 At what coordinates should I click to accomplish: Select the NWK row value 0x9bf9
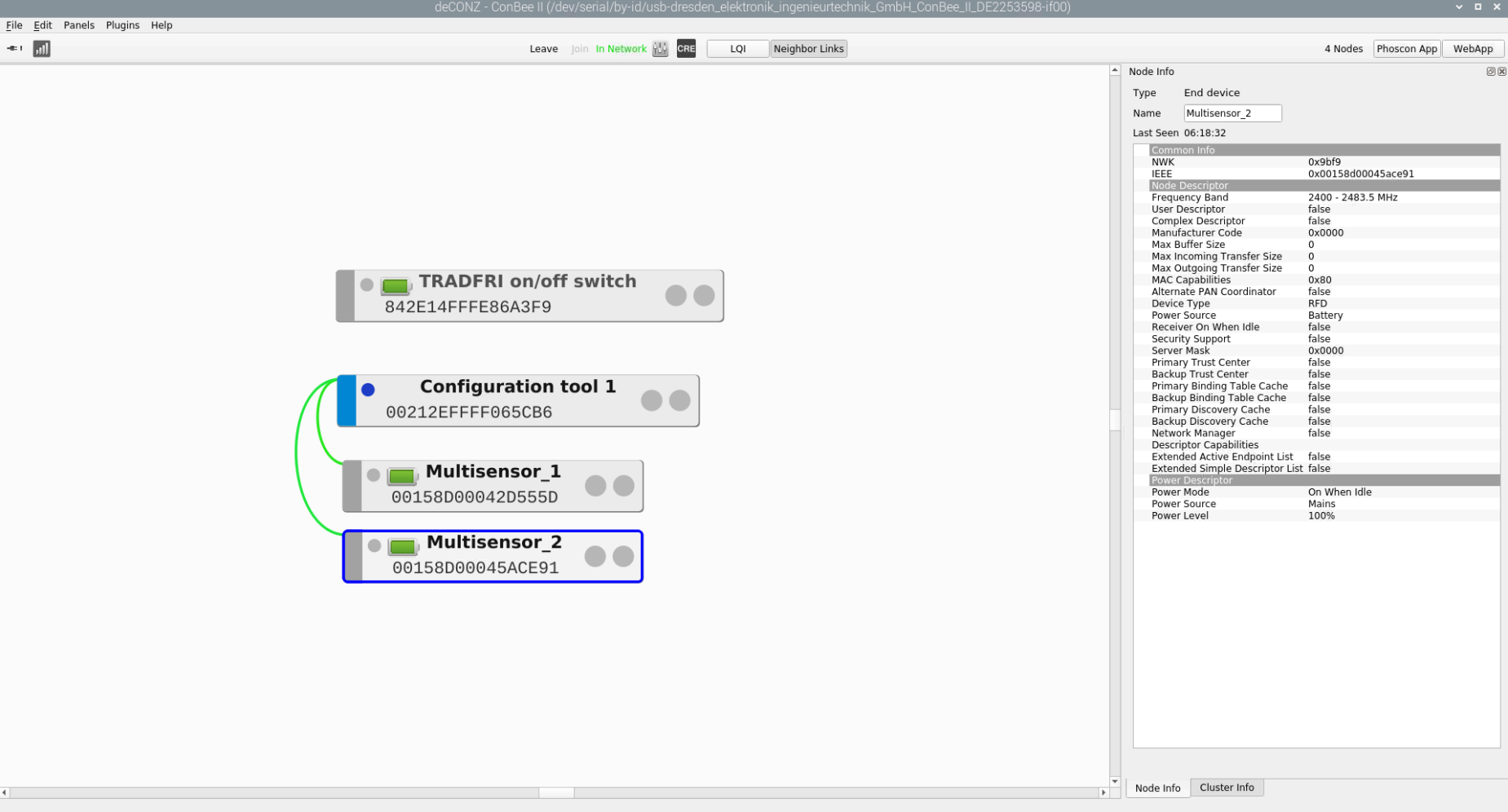click(x=1324, y=162)
